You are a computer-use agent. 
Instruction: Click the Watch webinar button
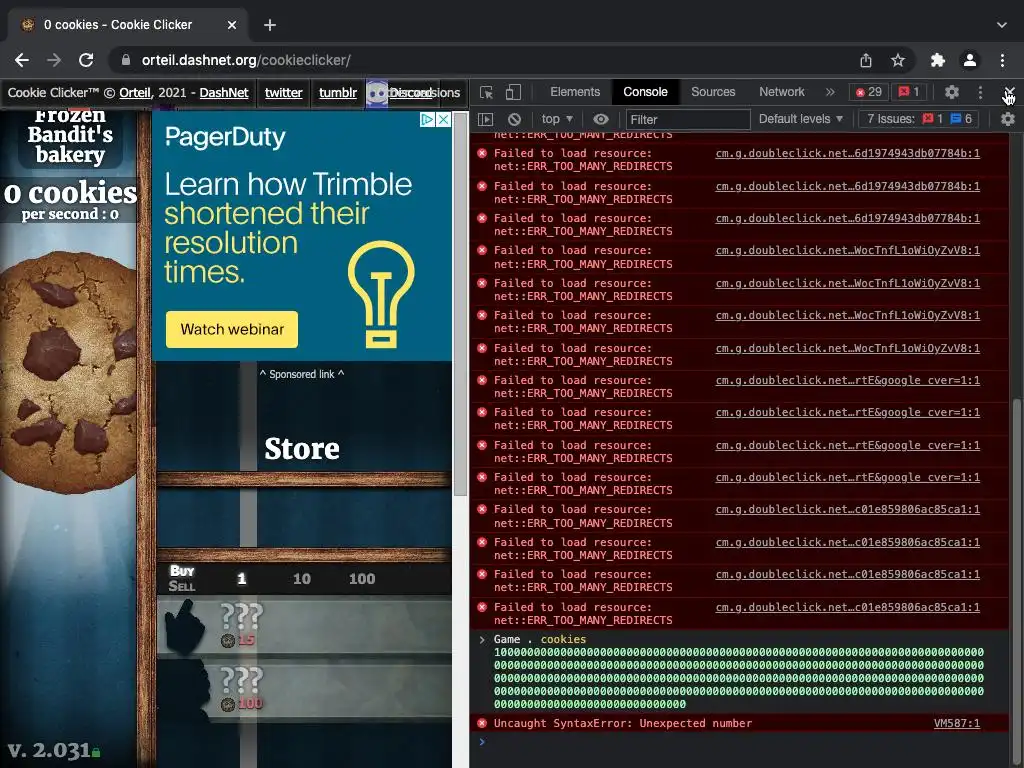[x=232, y=329]
